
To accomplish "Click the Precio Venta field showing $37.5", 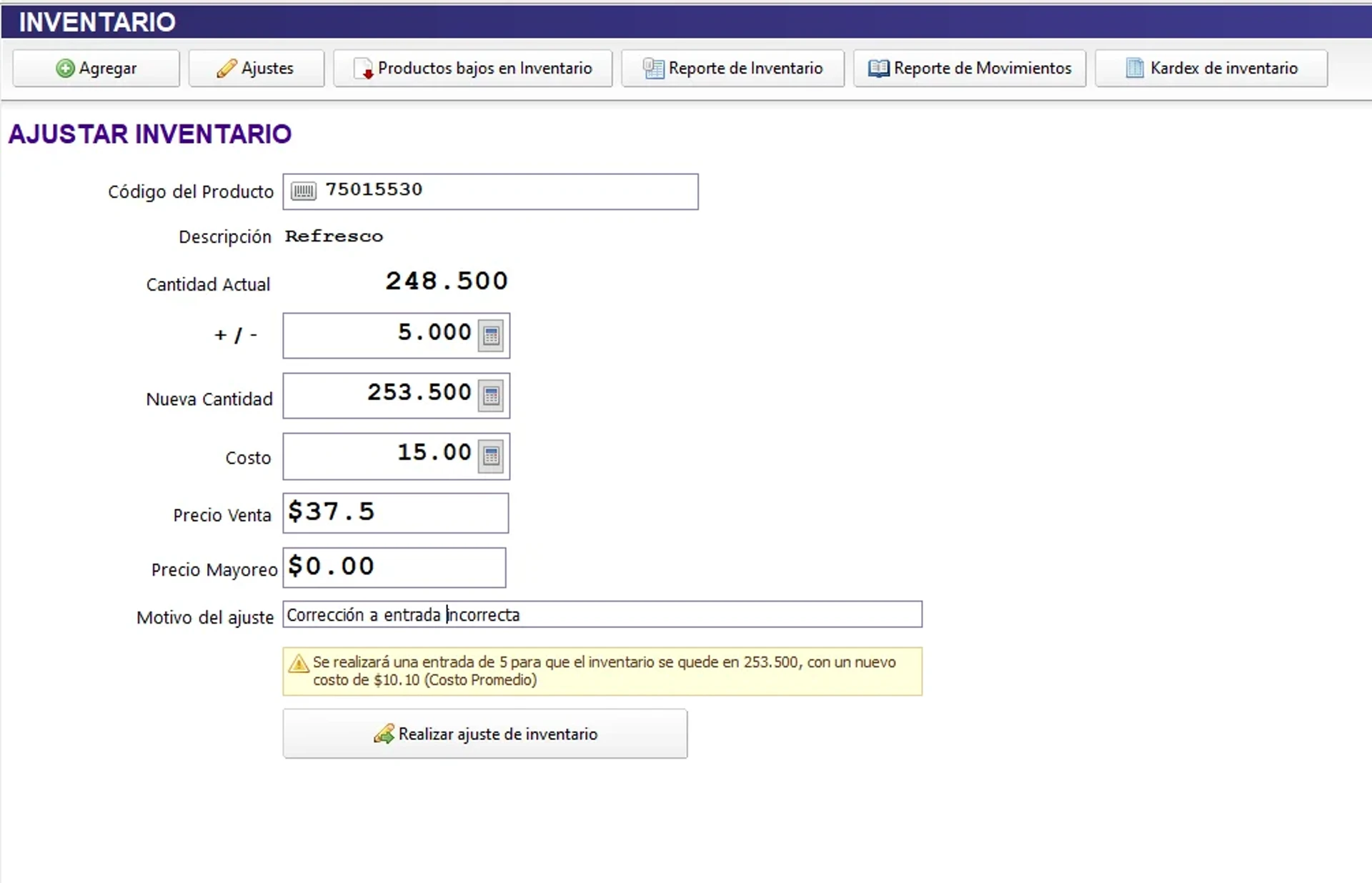I will click(x=395, y=512).
